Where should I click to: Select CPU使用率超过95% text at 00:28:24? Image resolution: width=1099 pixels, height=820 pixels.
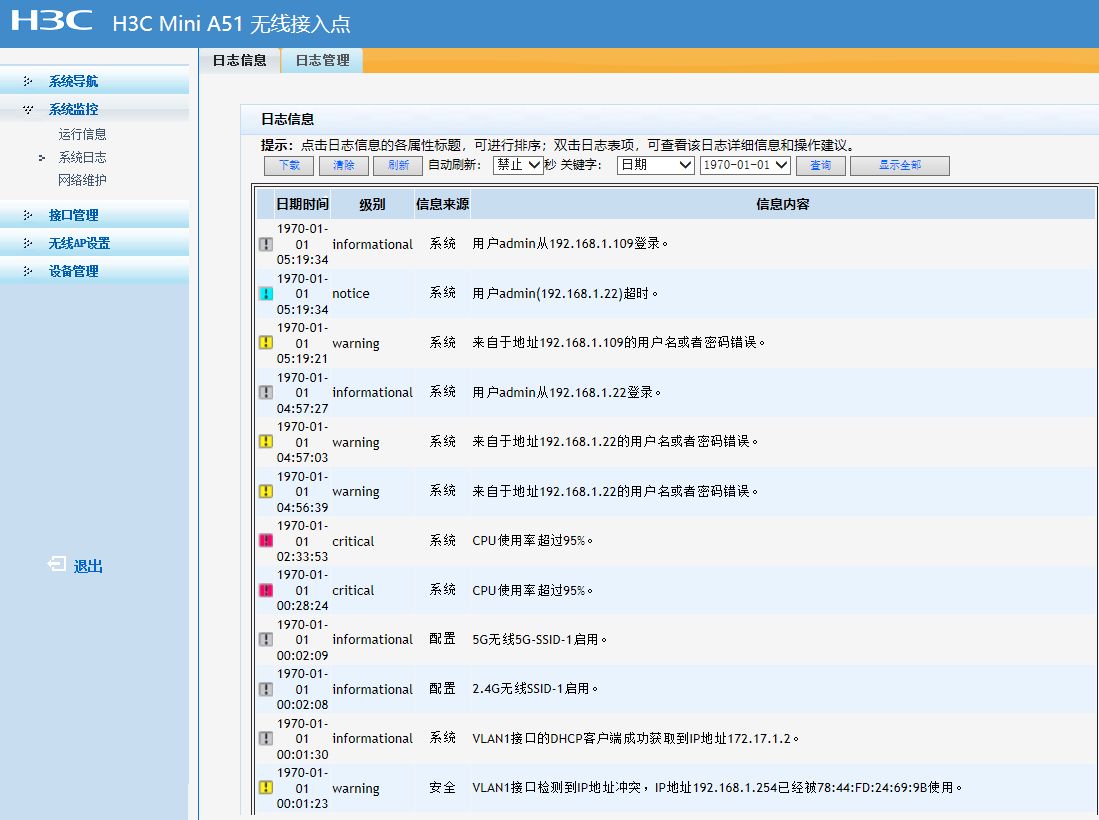(532, 590)
